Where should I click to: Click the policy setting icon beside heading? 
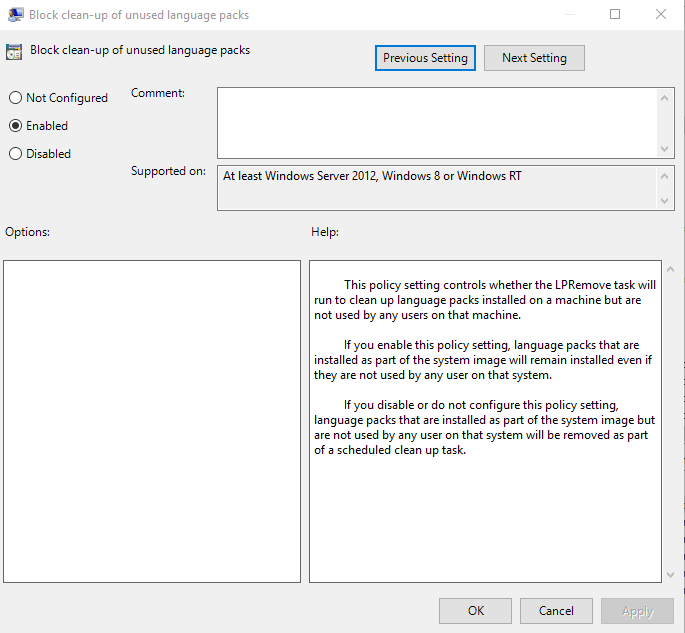[14, 52]
